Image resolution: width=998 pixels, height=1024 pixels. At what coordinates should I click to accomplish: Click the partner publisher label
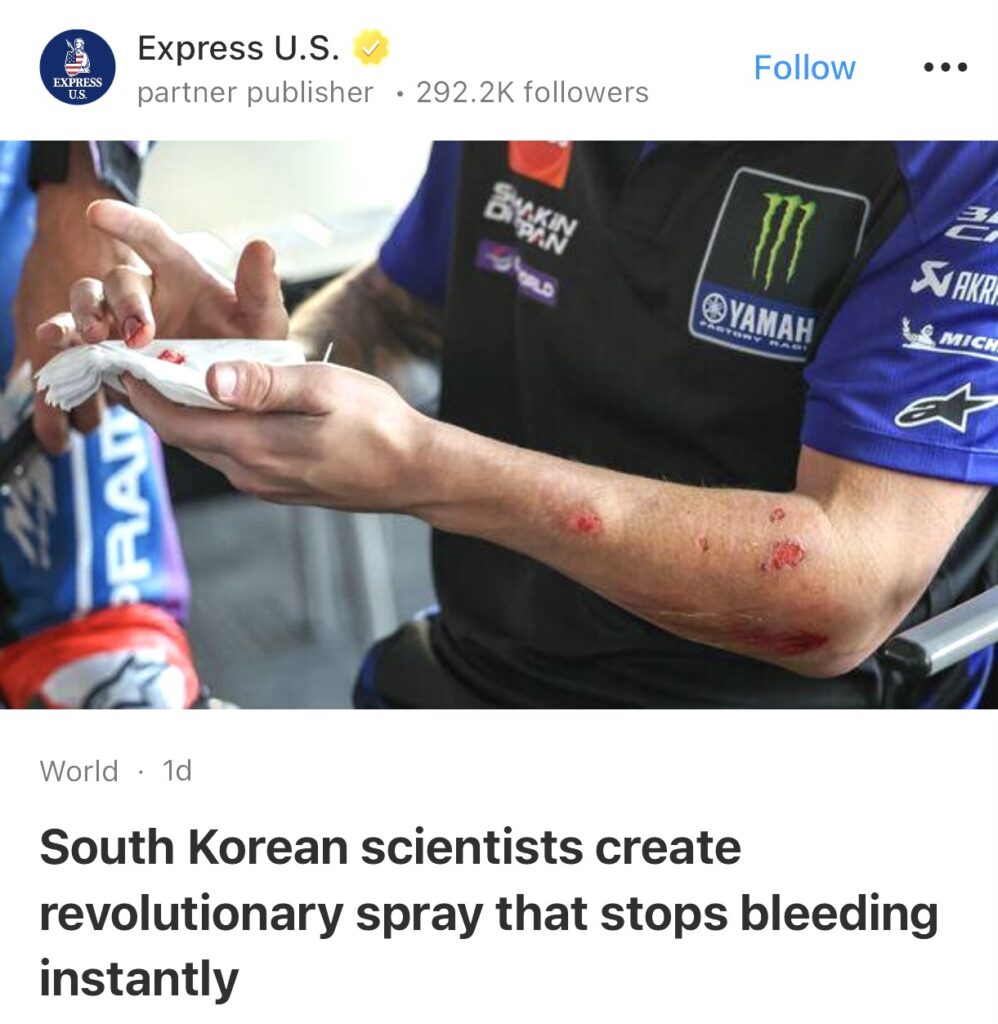point(255,93)
